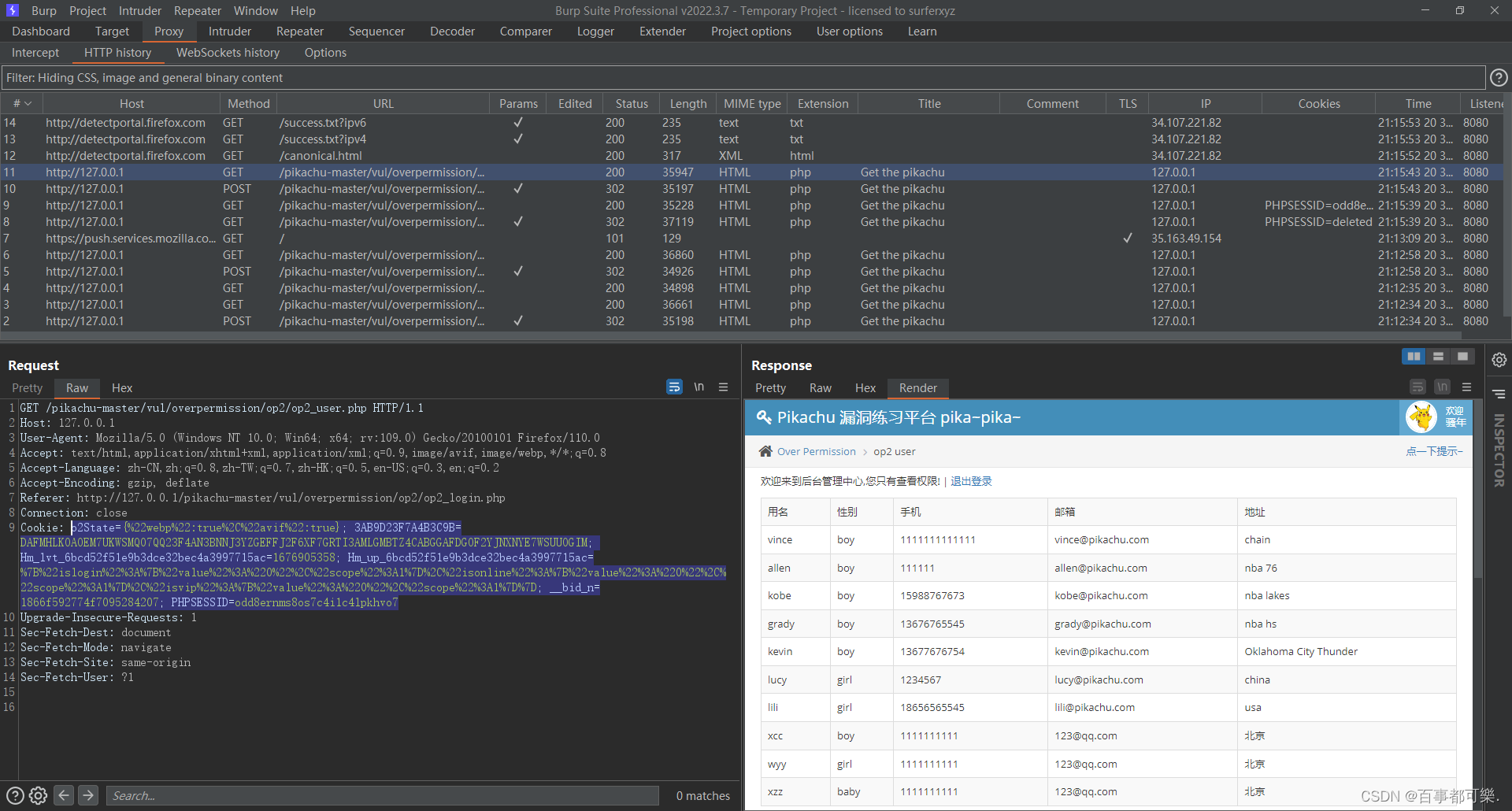Select history row 7 push.services.mozilla

pos(752,239)
